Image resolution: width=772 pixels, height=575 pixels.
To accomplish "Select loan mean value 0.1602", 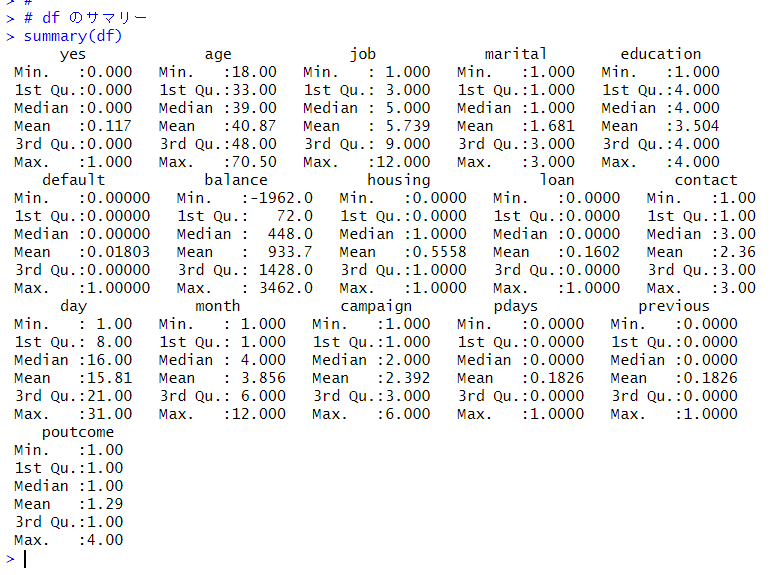I will [x=593, y=252].
